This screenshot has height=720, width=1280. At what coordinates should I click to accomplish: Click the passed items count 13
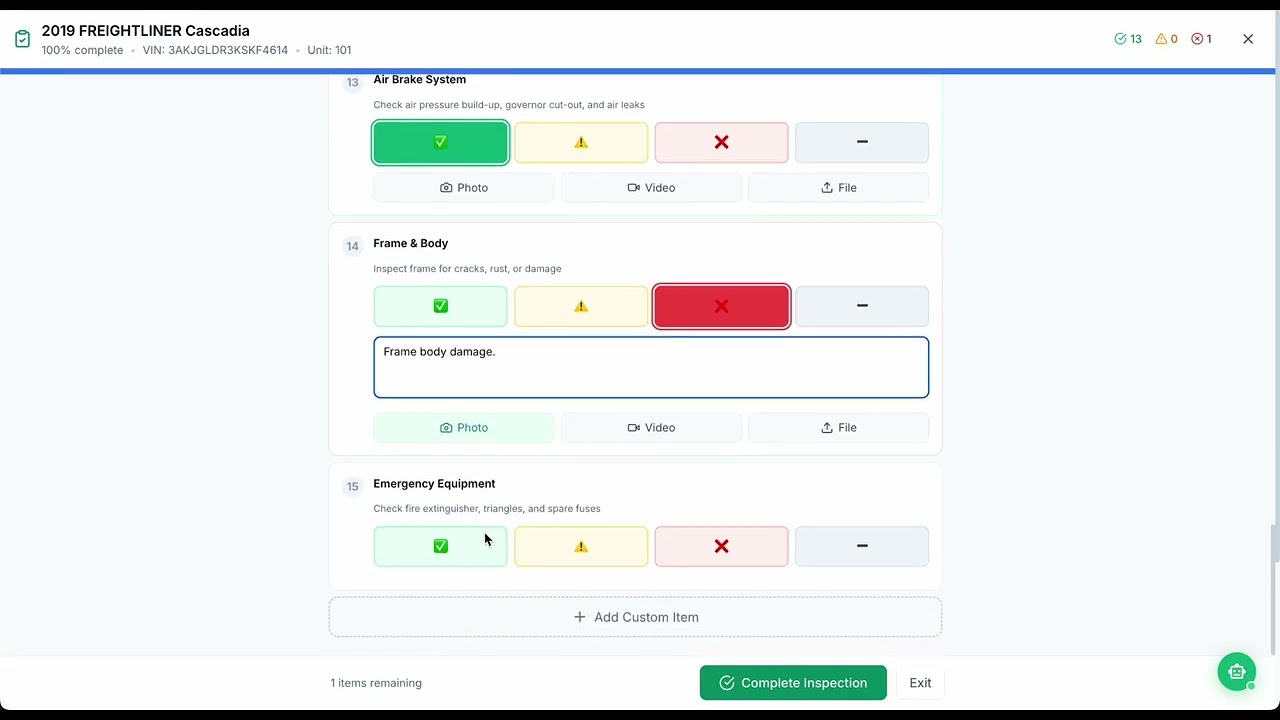click(1128, 39)
